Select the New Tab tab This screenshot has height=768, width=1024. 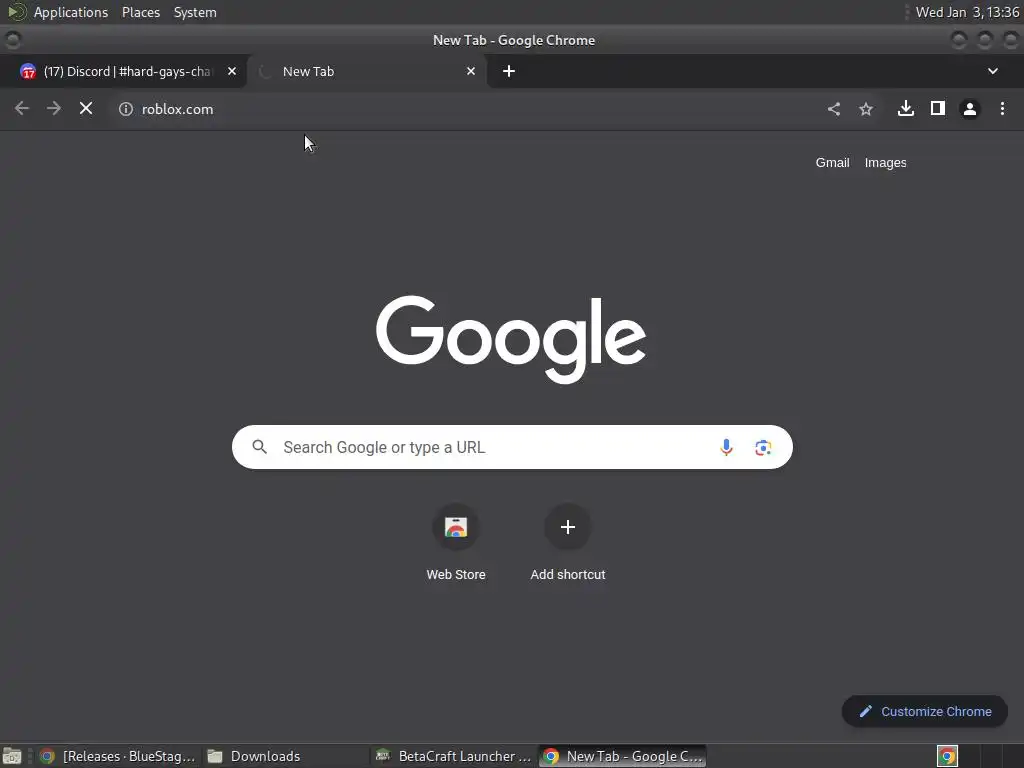[x=368, y=71]
